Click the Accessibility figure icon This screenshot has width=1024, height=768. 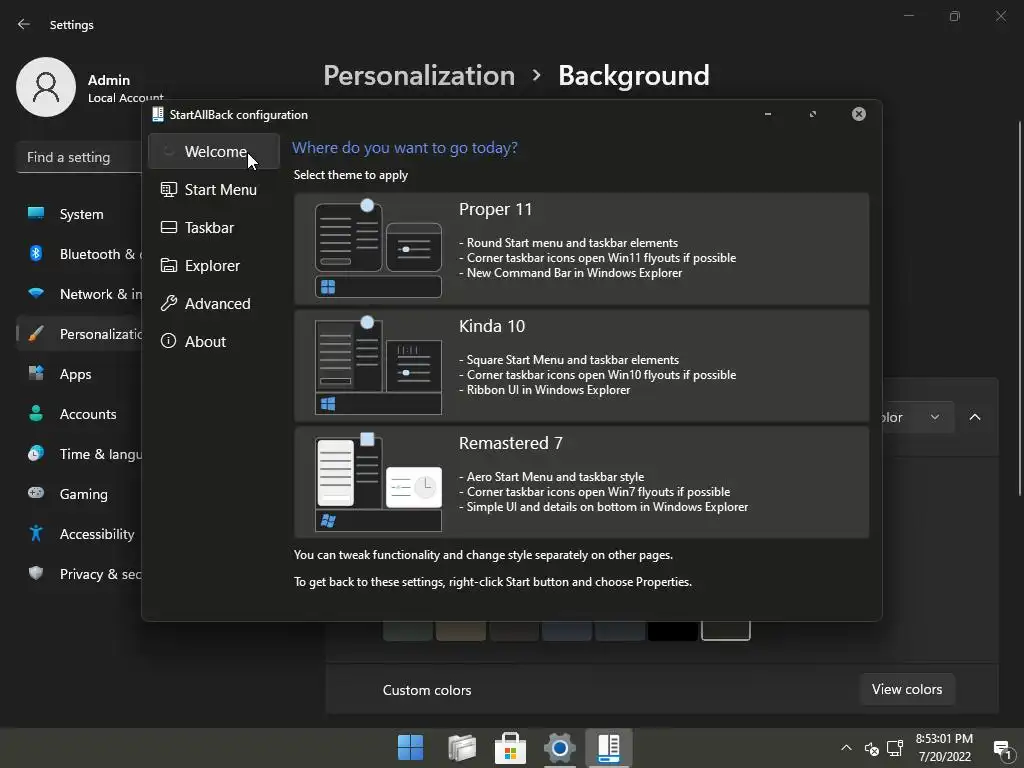(36, 534)
